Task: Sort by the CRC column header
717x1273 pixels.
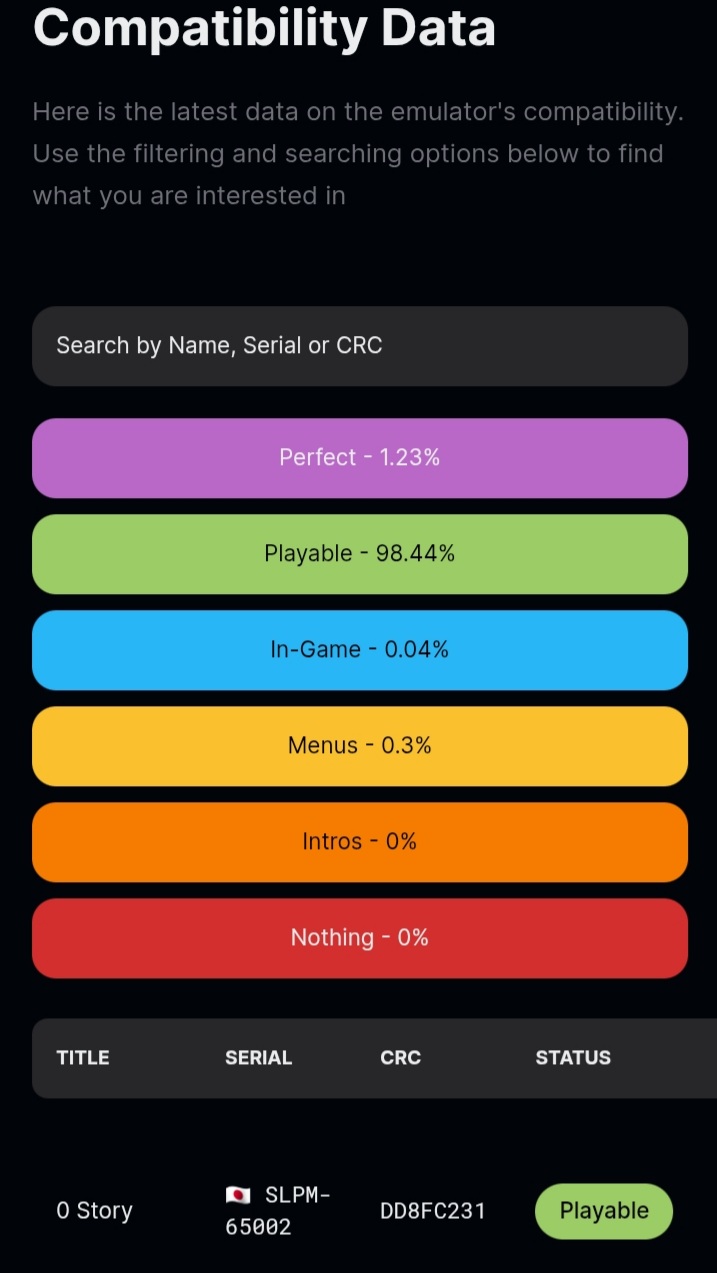Action: point(400,1058)
